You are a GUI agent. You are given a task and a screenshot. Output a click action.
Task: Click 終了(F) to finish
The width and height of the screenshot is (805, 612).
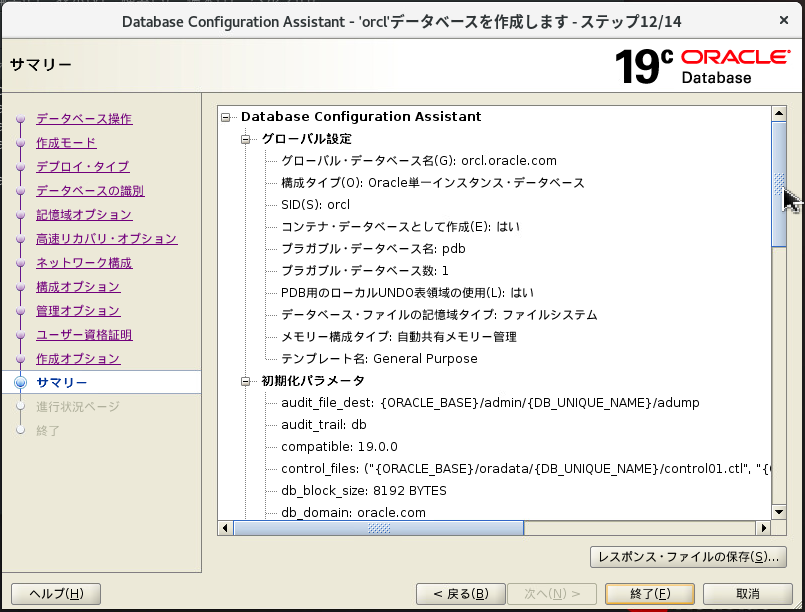650,594
